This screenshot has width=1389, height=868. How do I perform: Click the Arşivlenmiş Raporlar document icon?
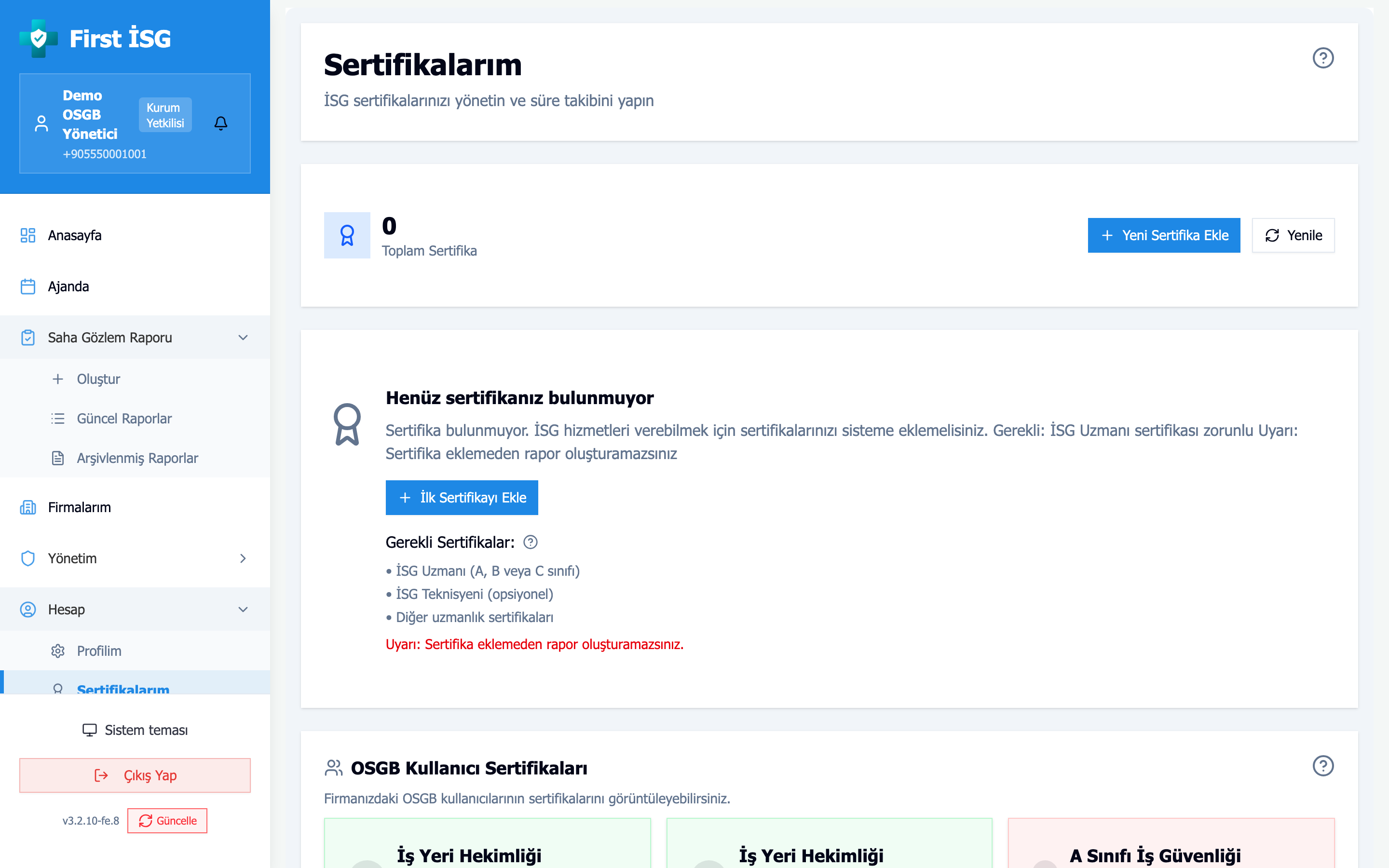(58, 458)
